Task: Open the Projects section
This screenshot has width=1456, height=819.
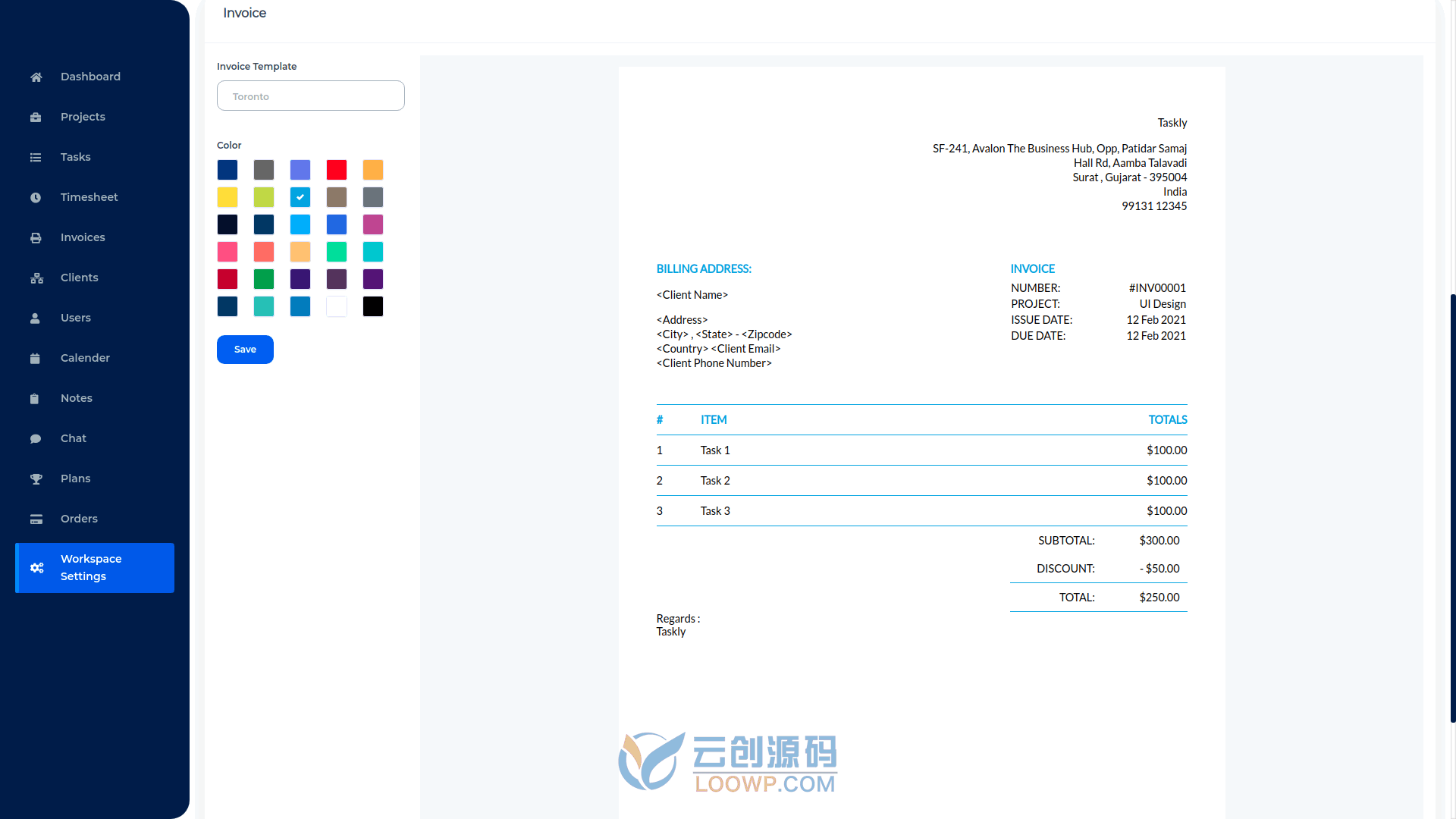Action: [x=82, y=116]
